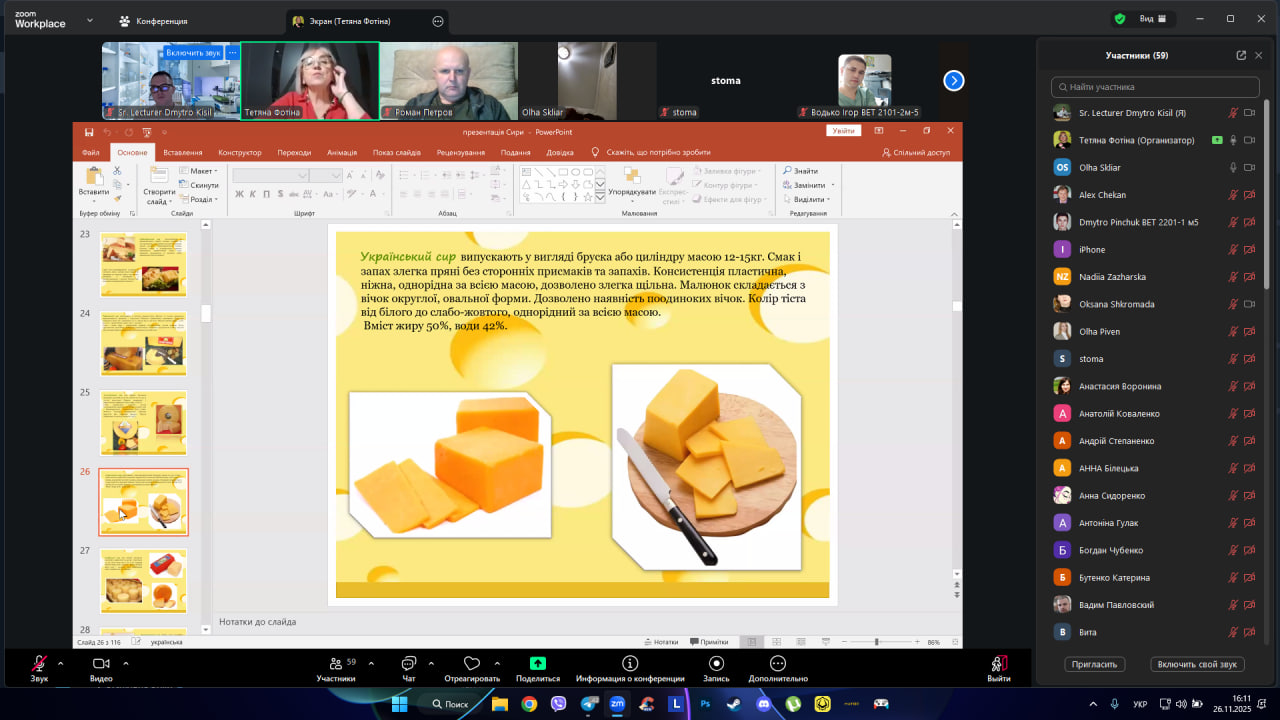Click the Пригласить invite button
The height and width of the screenshot is (720, 1280).
pos(1097,664)
